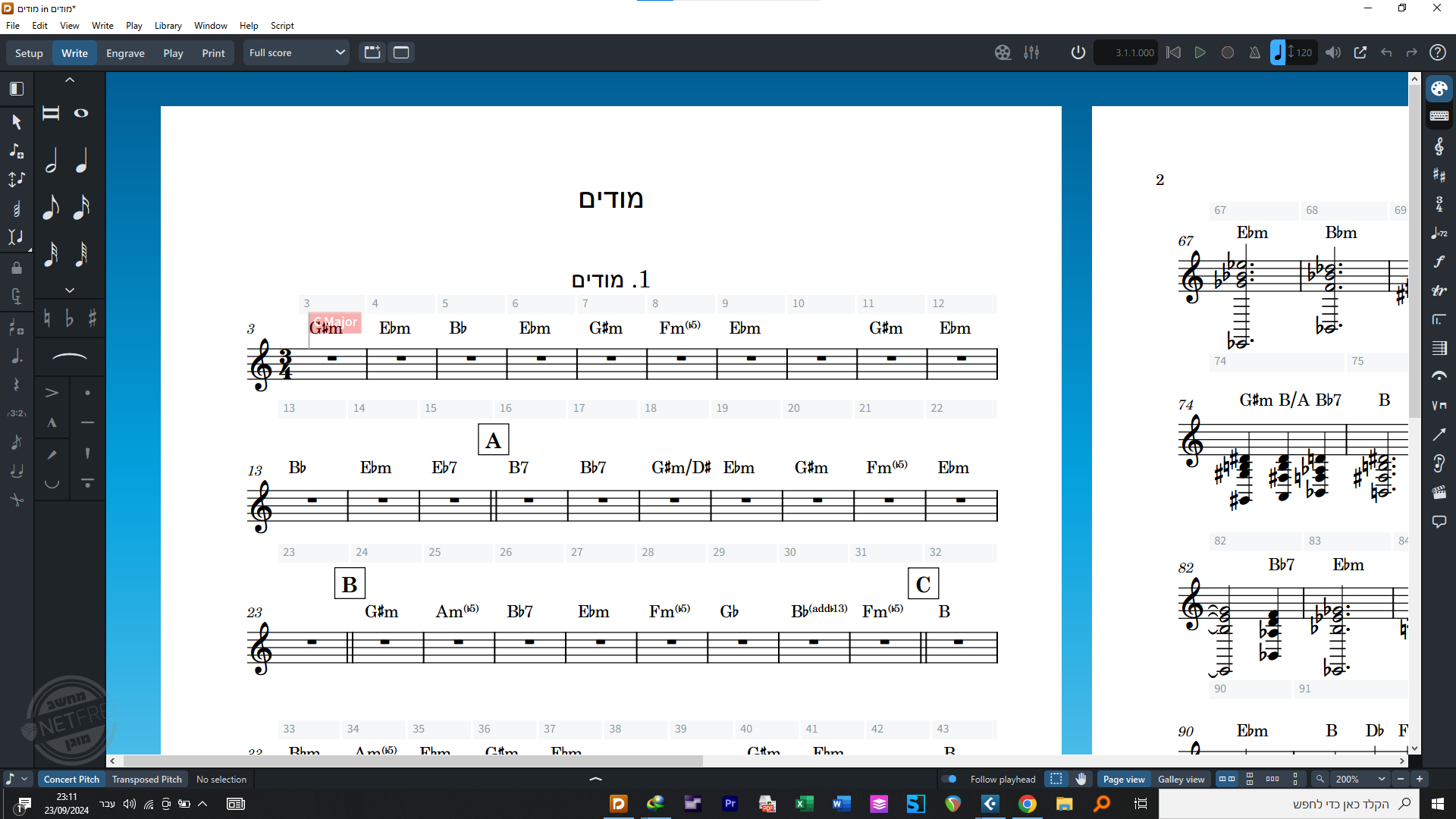Open the Write menu tab
The image size is (1456, 819).
102,25
